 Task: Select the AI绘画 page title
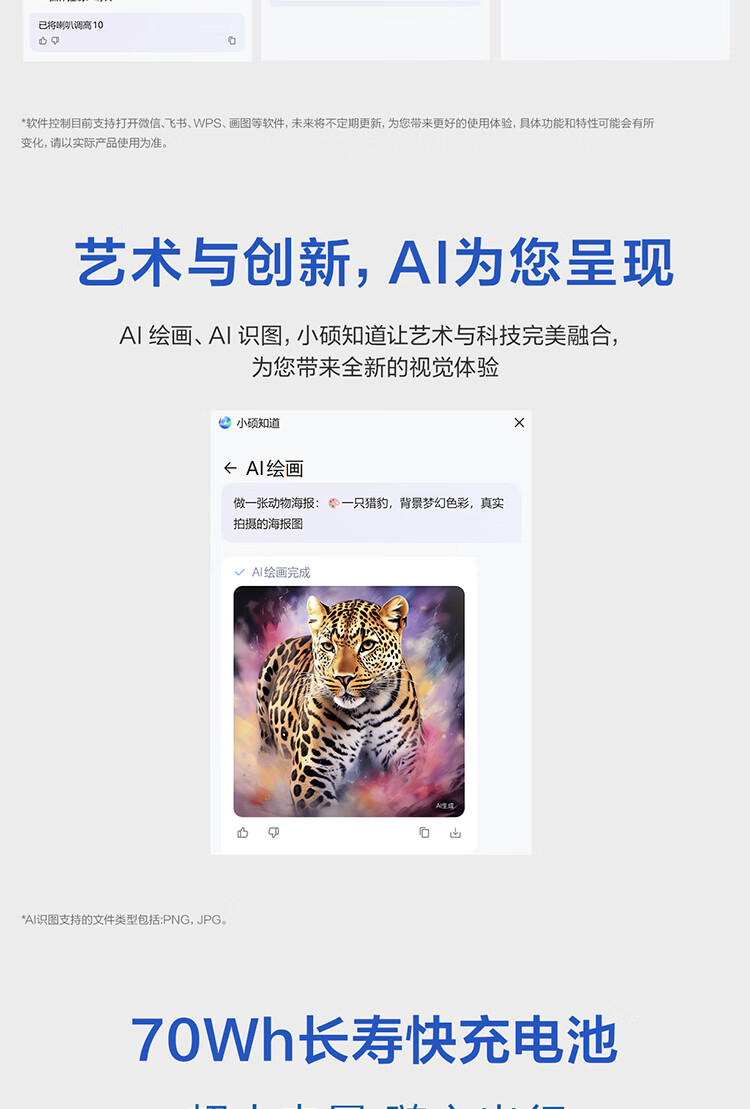tap(275, 468)
